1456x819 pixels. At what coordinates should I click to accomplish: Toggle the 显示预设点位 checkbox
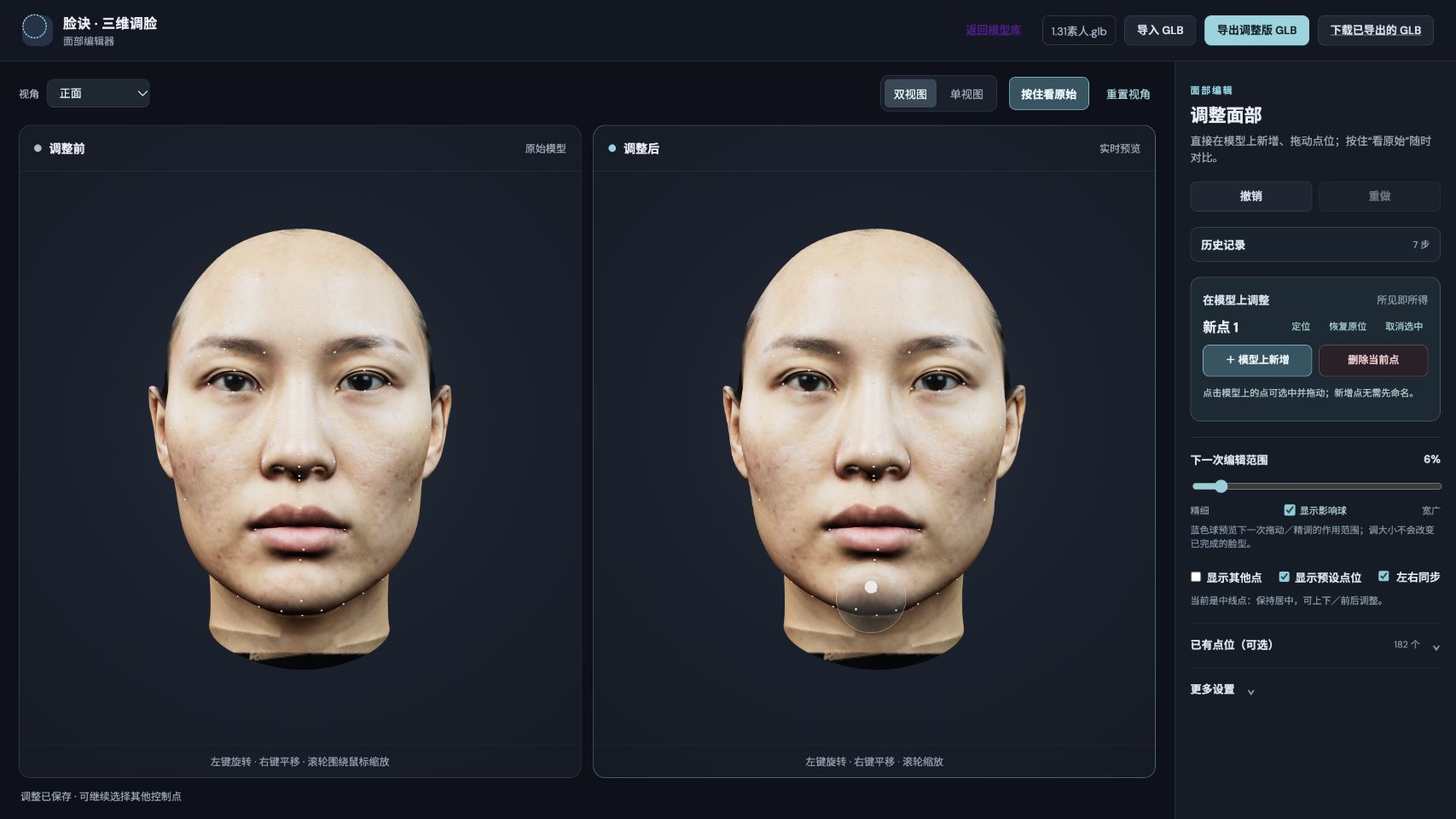(x=1284, y=577)
